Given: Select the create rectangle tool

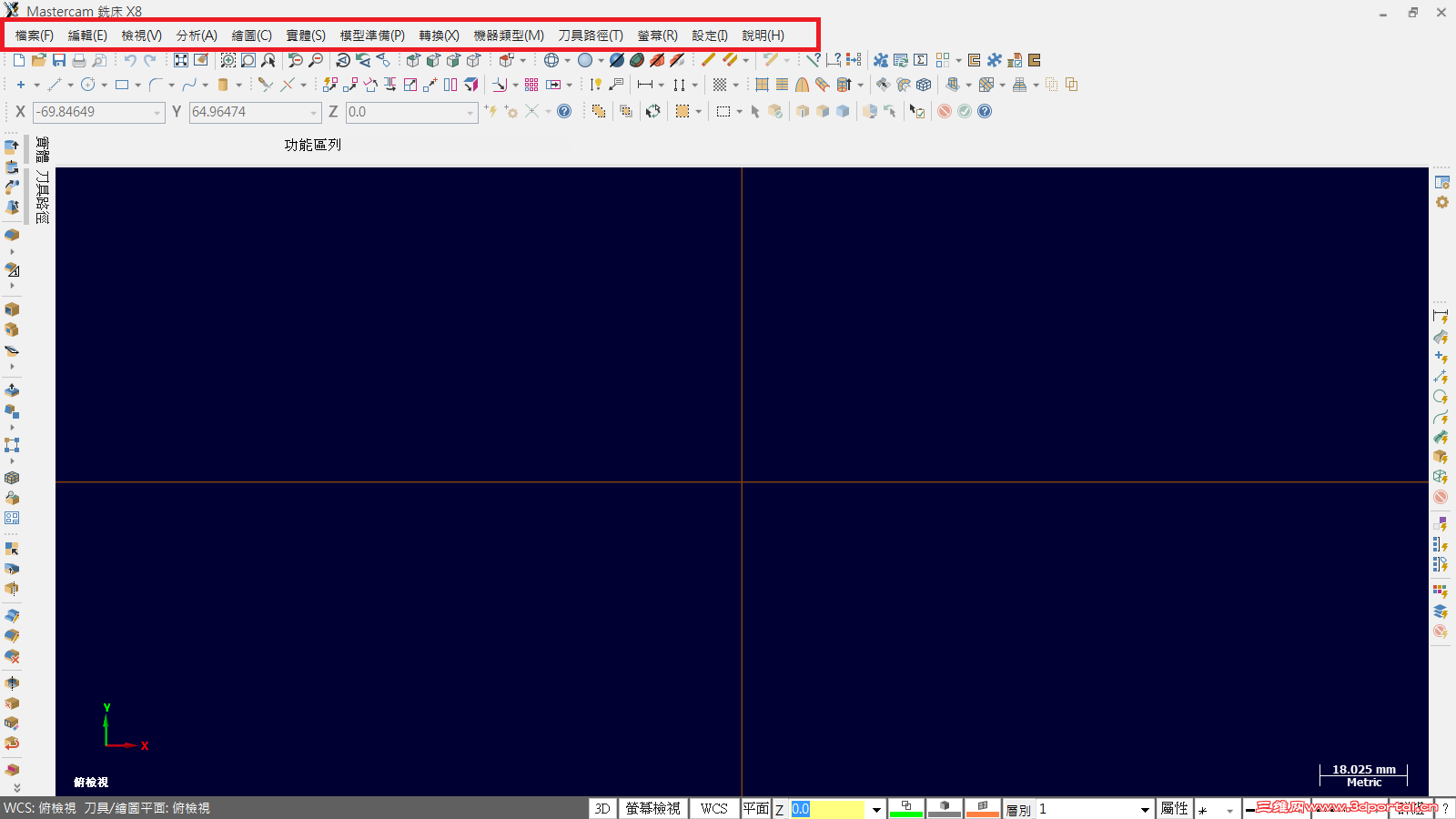Looking at the screenshot, I should (122, 85).
